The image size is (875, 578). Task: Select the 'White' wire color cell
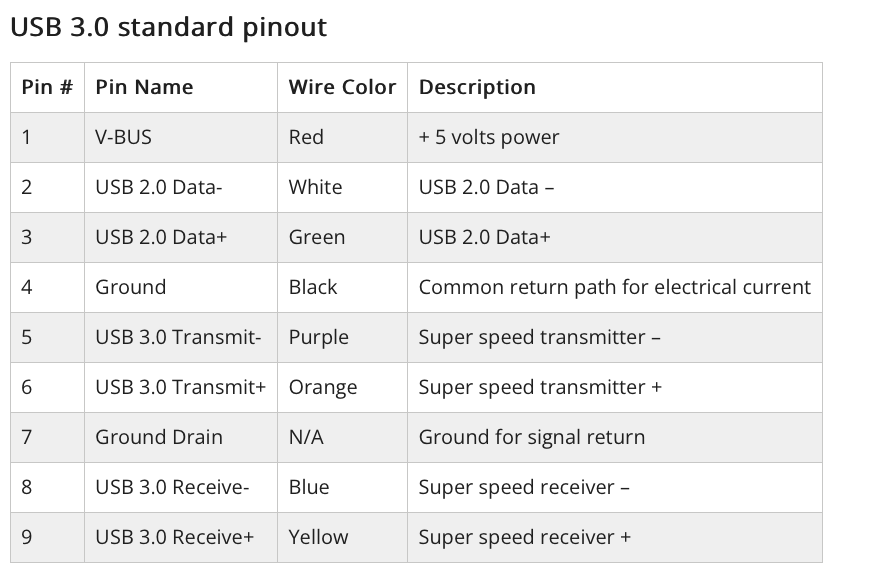click(343, 187)
